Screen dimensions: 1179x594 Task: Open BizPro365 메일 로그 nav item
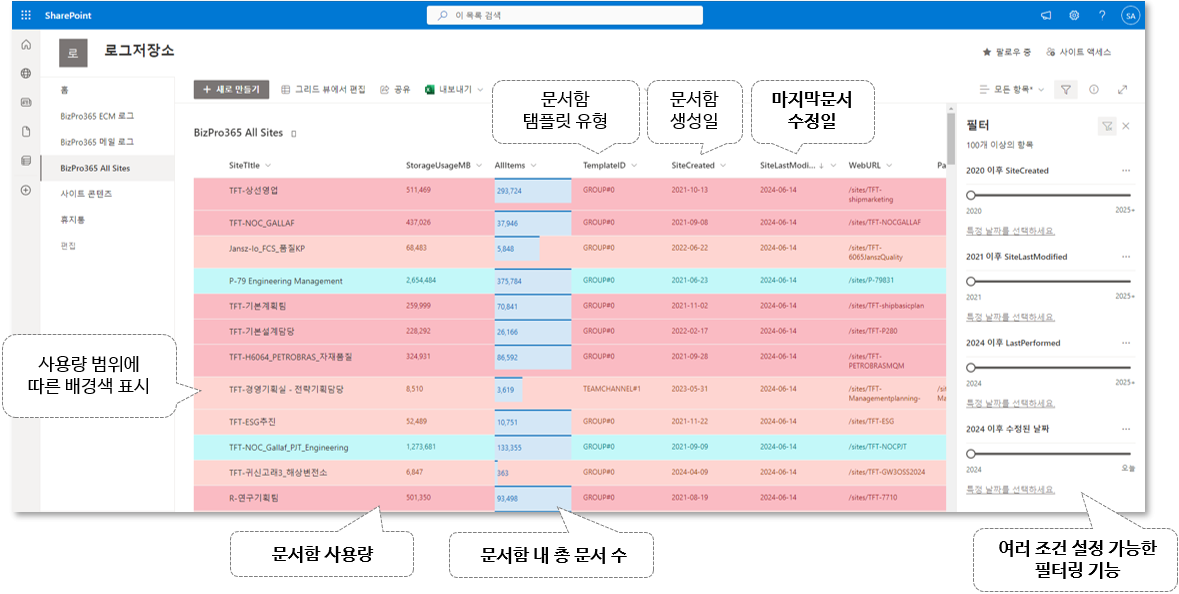[x=97, y=142]
